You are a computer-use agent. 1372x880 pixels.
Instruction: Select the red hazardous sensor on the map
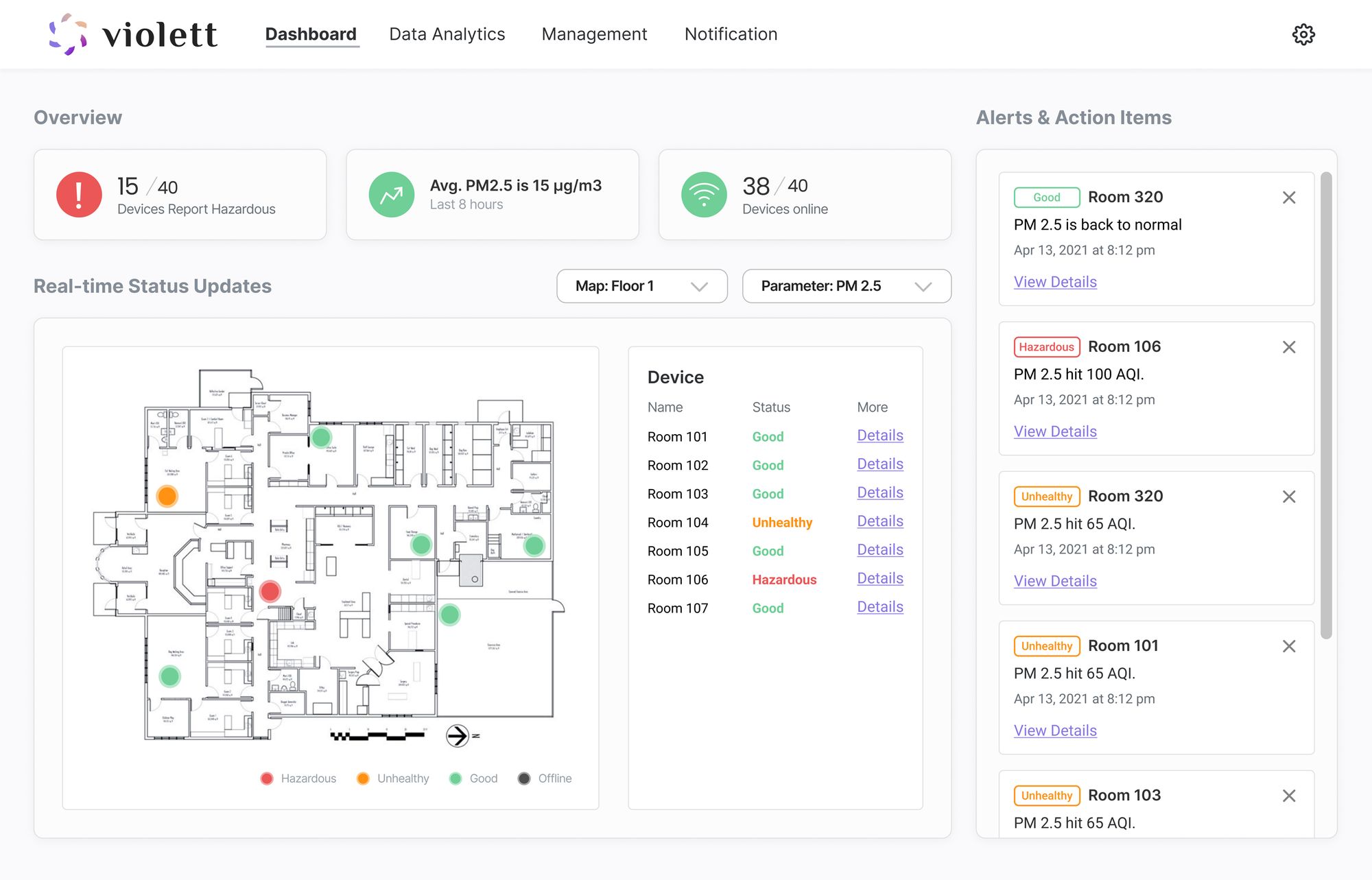tap(270, 591)
